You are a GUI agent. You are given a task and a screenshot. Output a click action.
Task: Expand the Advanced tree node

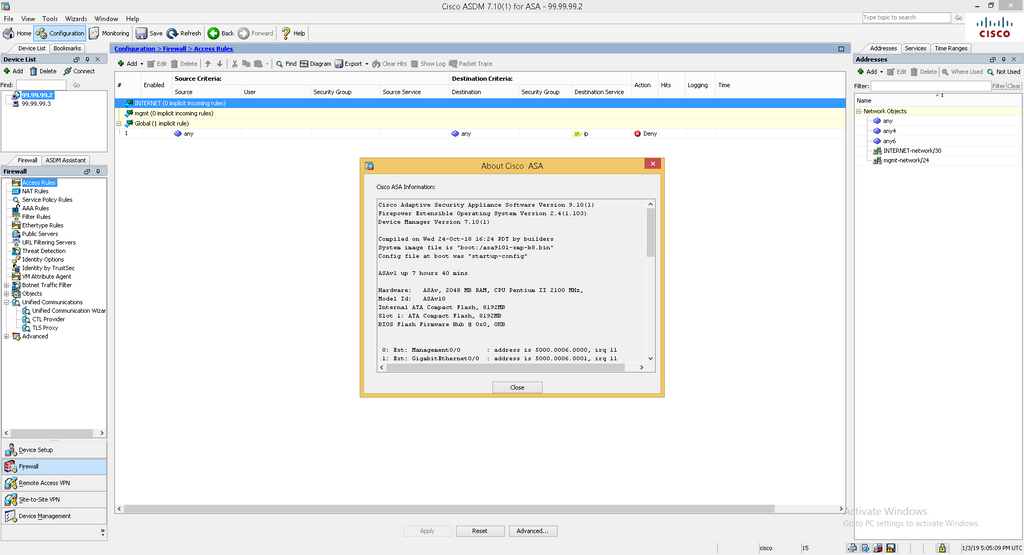(x=7, y=337)
